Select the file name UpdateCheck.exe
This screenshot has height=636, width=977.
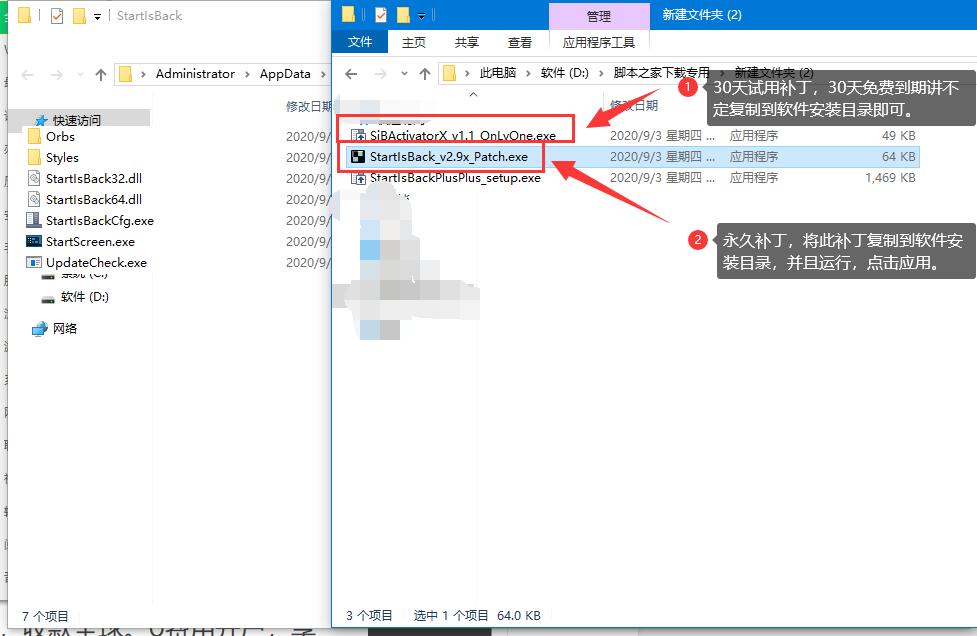coord(96,262)
